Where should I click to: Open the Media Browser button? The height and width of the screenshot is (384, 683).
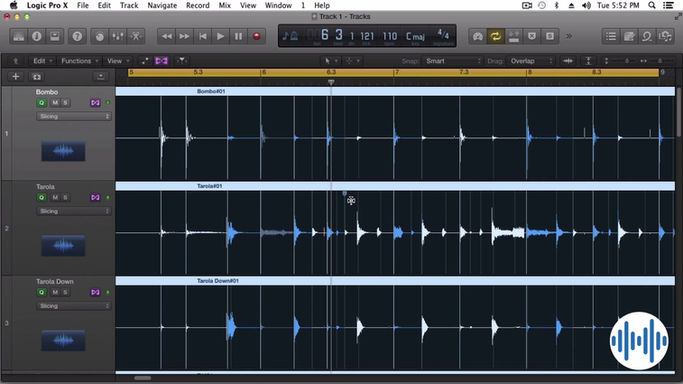coord(665,36)
